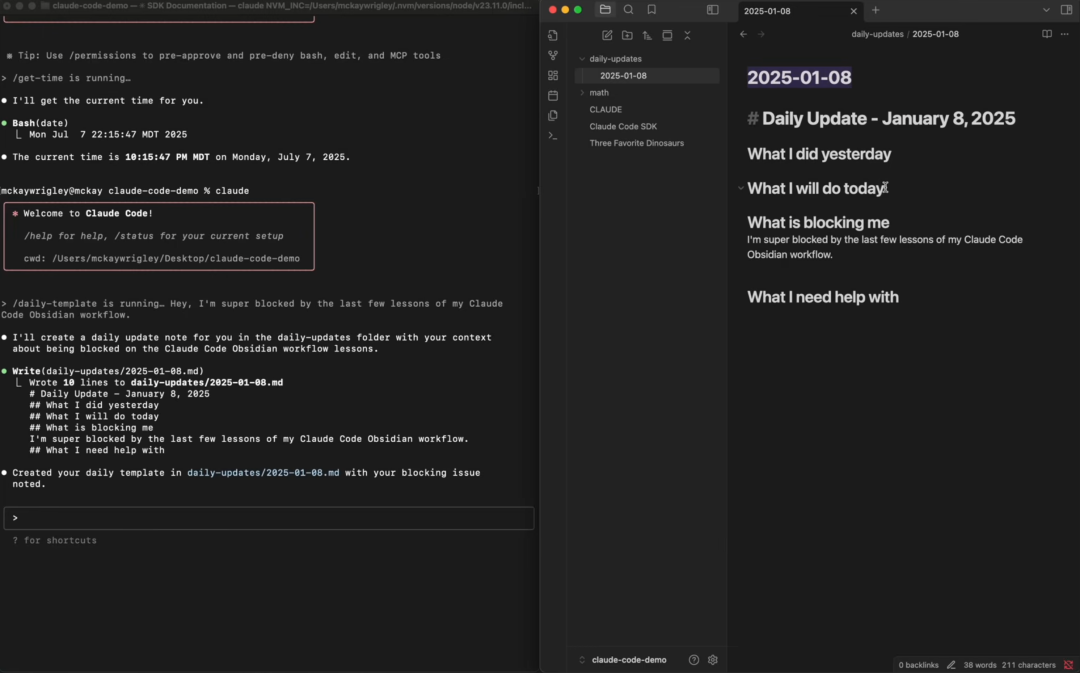Open the Bookmarks tab icon in Obsidian

click(x=652, y=10)
